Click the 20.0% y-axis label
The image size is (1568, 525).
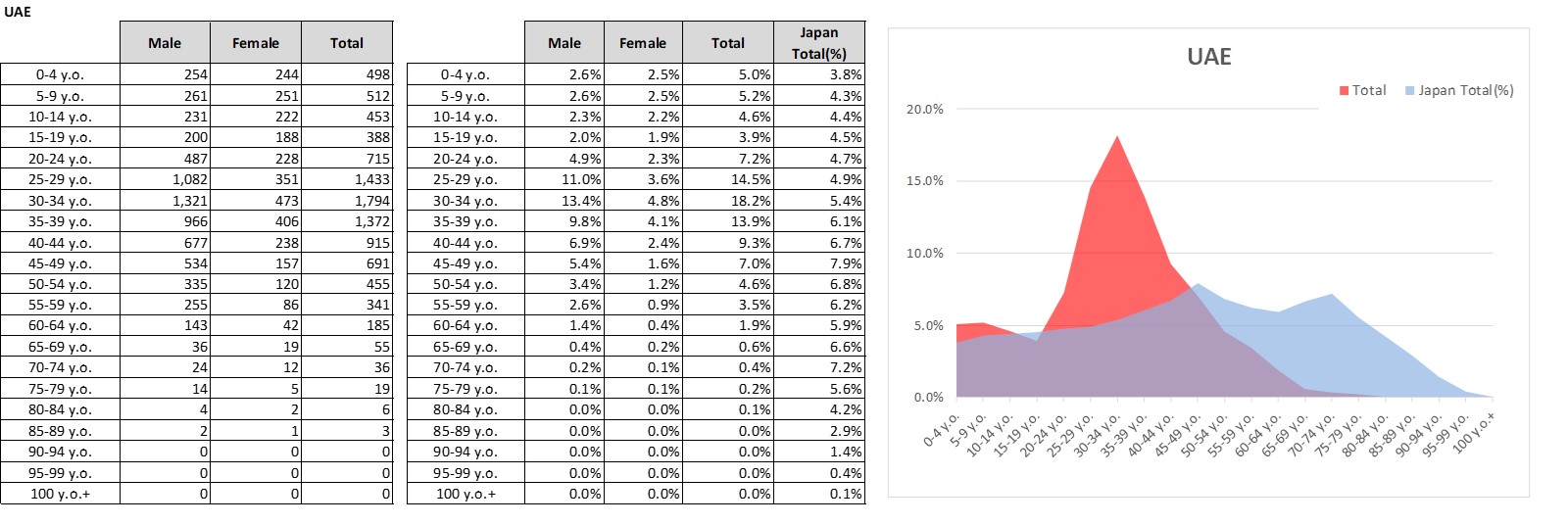pyautogui.click(x=924, y=109)
